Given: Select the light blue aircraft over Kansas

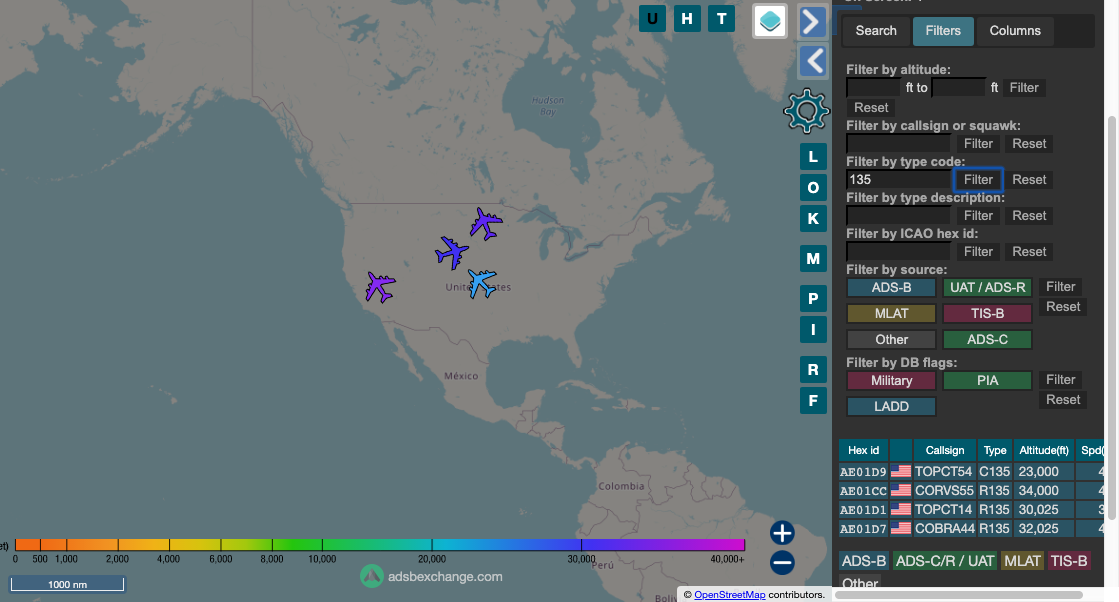Looking at the screenshot, I should click(482, 282).
